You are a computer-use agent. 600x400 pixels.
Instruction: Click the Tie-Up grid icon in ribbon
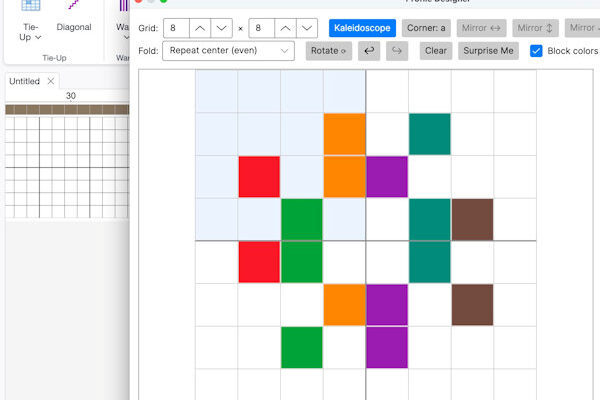[31, 5]
